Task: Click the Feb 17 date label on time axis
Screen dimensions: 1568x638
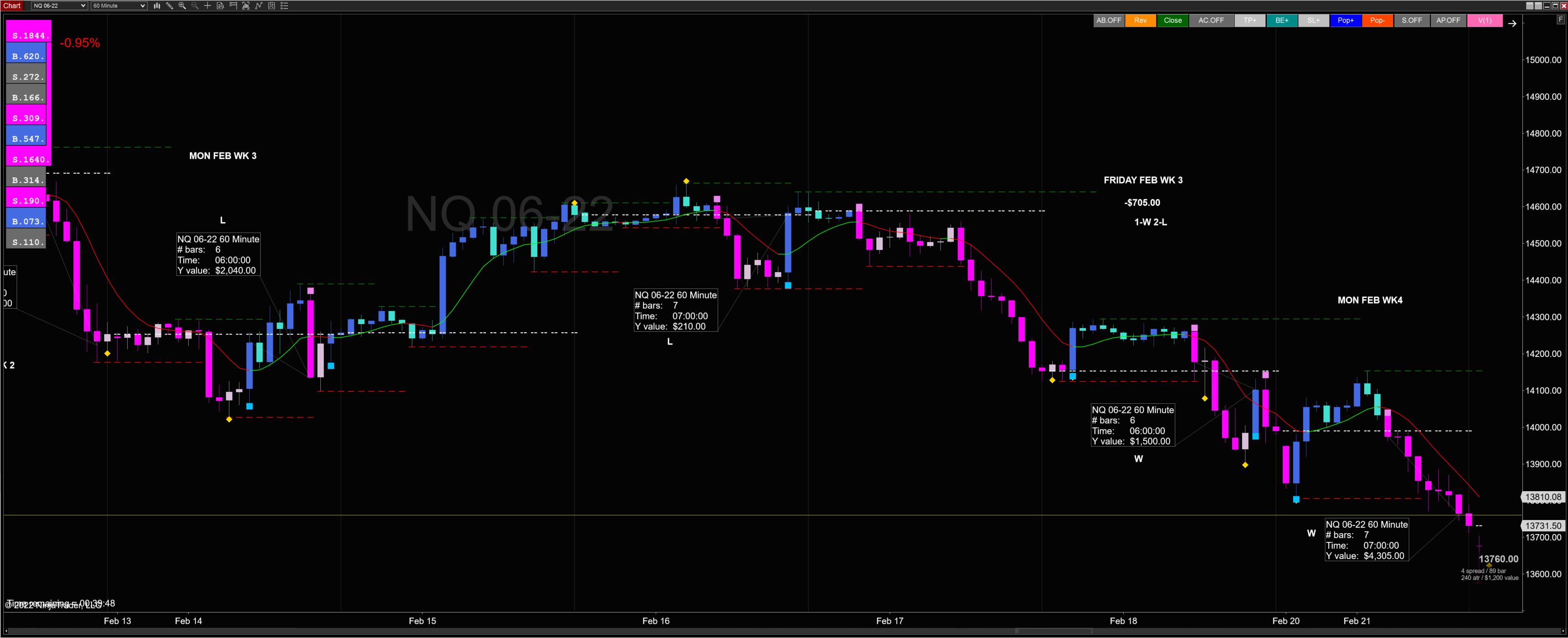Action: (890, 621)
